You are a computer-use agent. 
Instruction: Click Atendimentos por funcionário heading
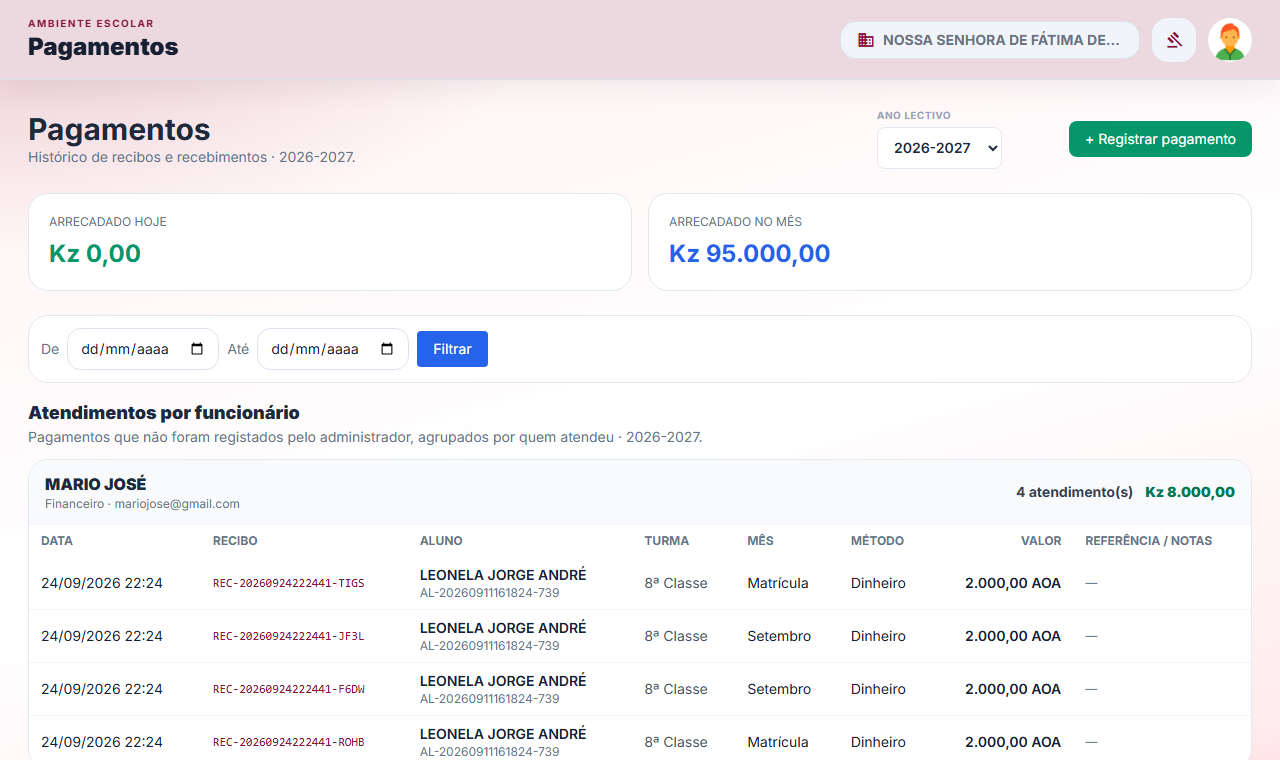pos(164,412)
